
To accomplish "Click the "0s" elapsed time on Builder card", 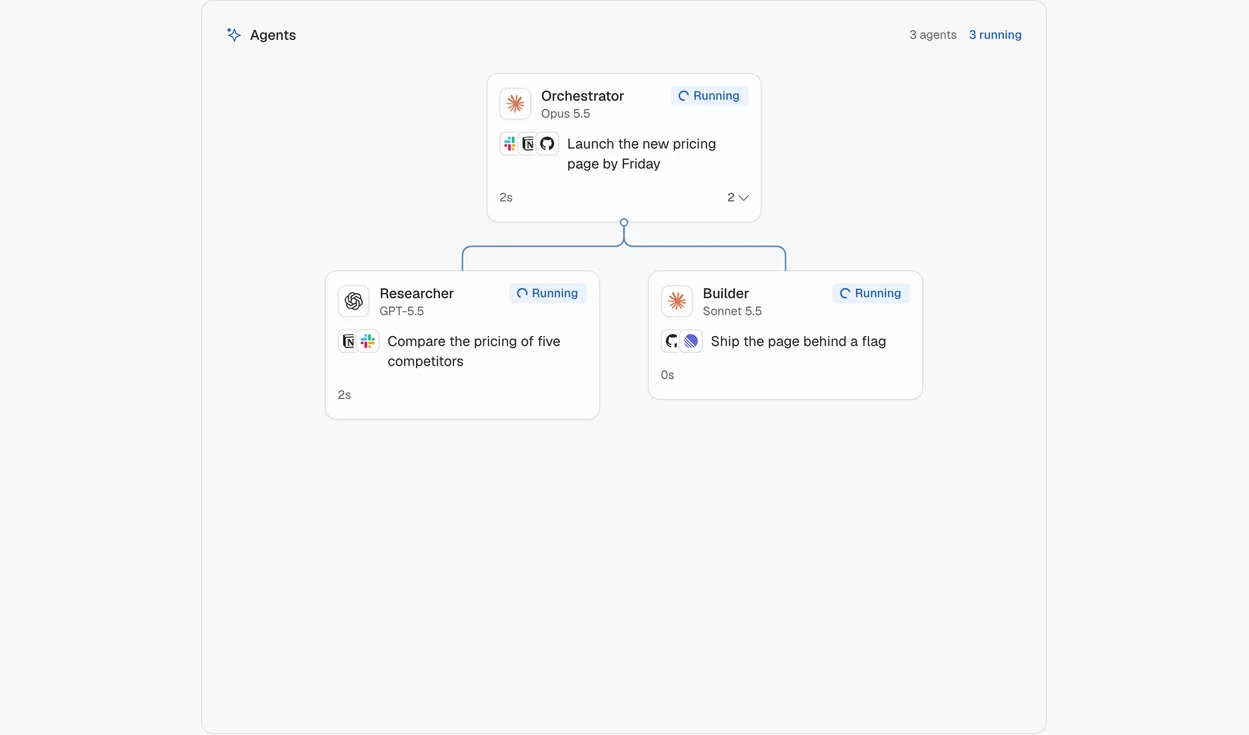I will (x=667, y=375).
